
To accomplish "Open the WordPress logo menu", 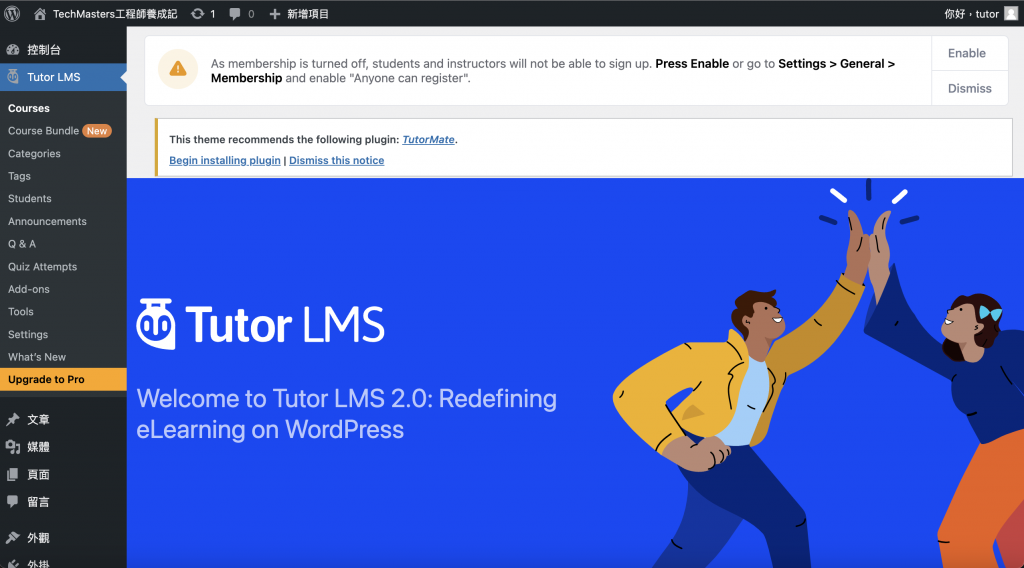I will pyautogui.click(x=12, y=13).
